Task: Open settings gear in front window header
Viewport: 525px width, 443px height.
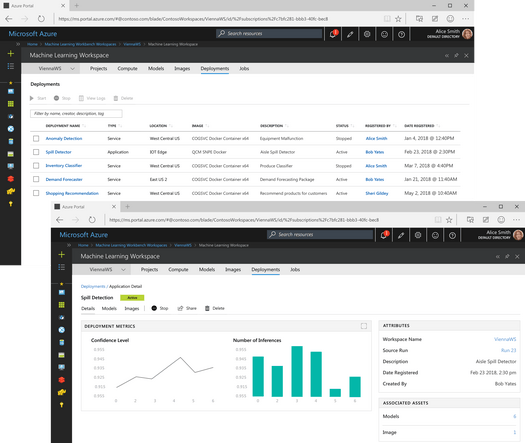Action: 418,235
